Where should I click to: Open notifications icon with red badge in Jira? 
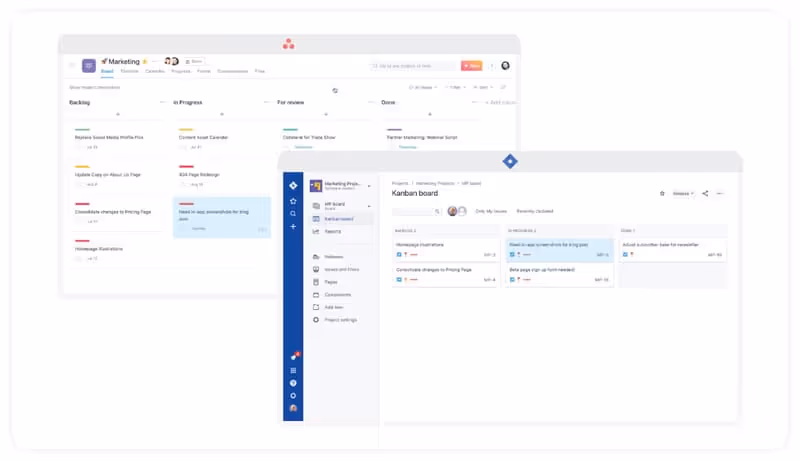(x=294, y=356)
